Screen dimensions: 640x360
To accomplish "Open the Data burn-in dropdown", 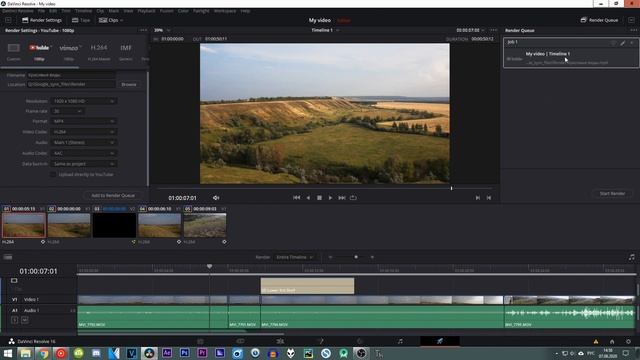I will [84, 164].
